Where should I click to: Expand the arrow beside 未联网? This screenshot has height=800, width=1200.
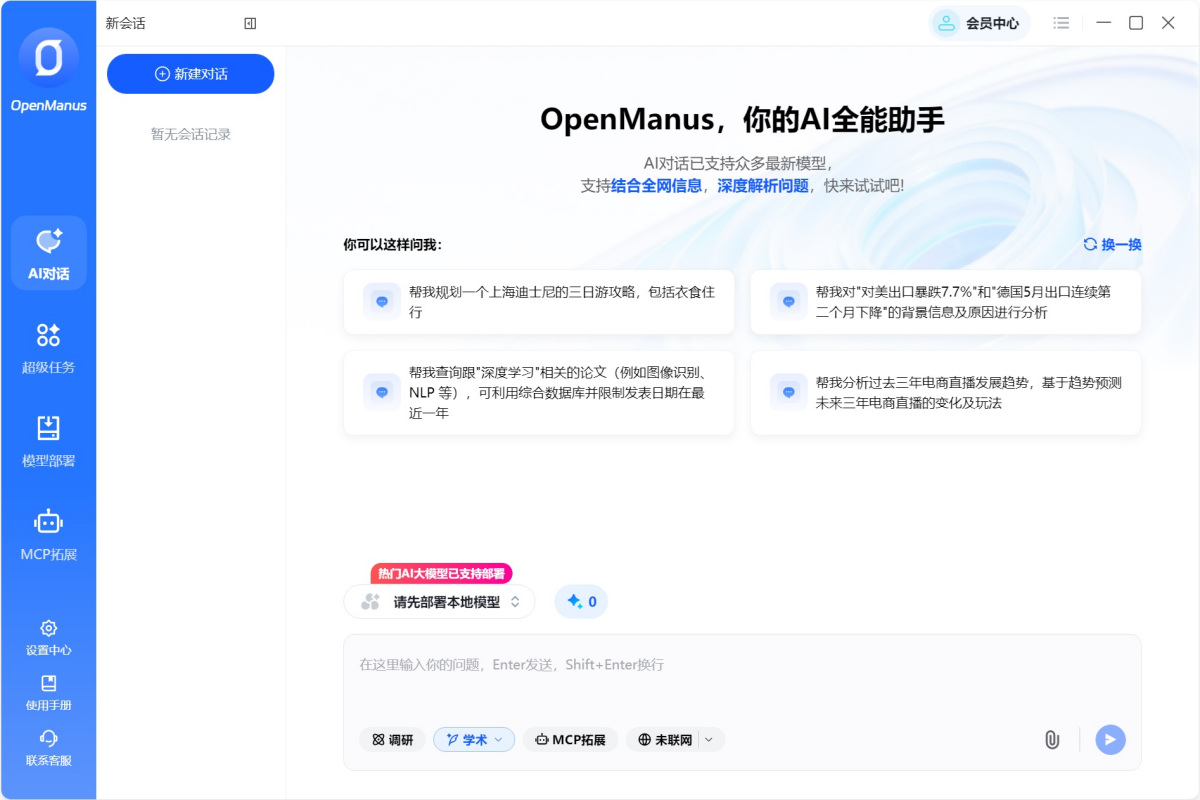pyautogui.click(x=709, y=740)
